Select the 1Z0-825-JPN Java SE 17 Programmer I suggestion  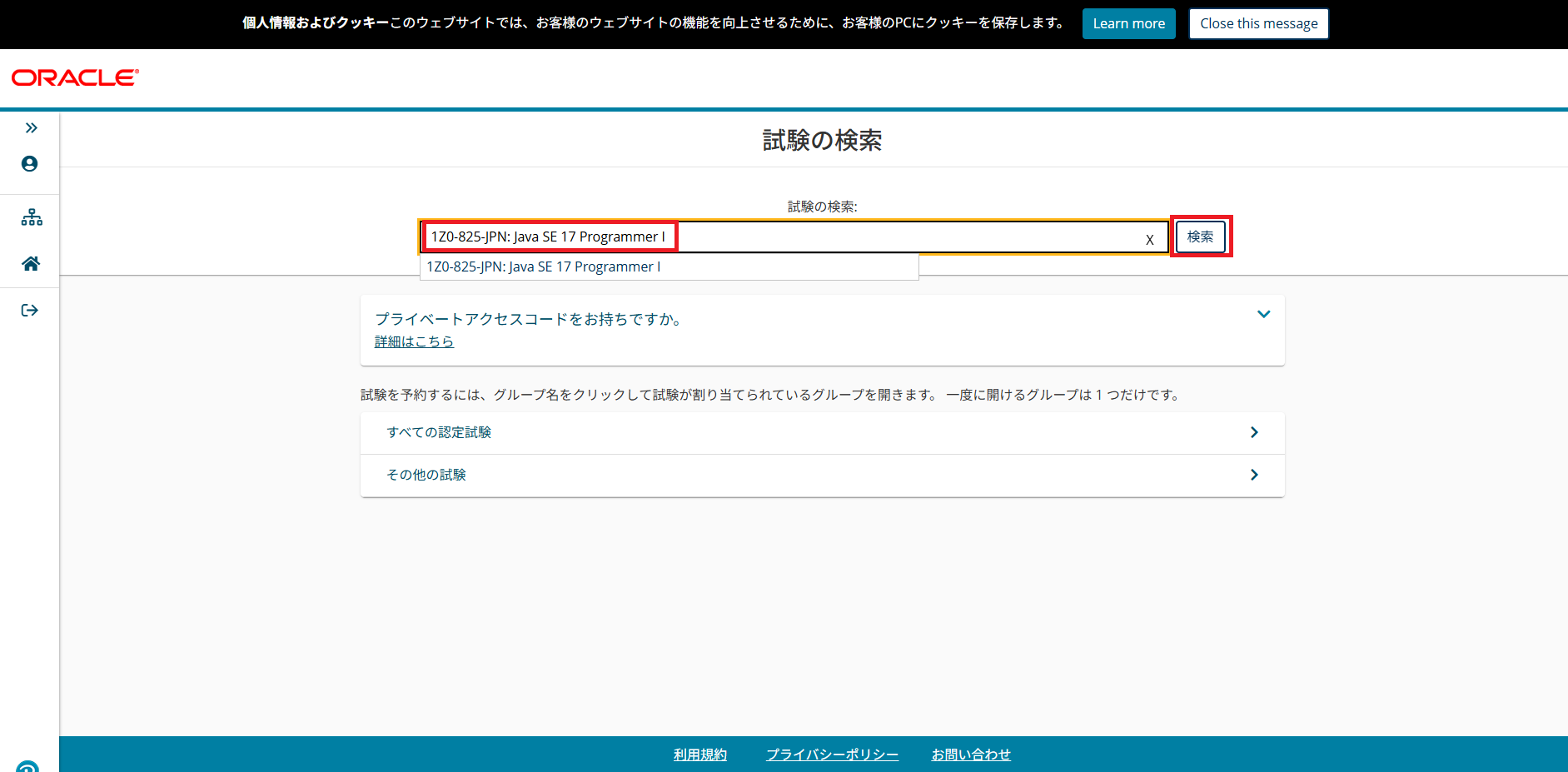pyautogui.click(x=669, y=266)
